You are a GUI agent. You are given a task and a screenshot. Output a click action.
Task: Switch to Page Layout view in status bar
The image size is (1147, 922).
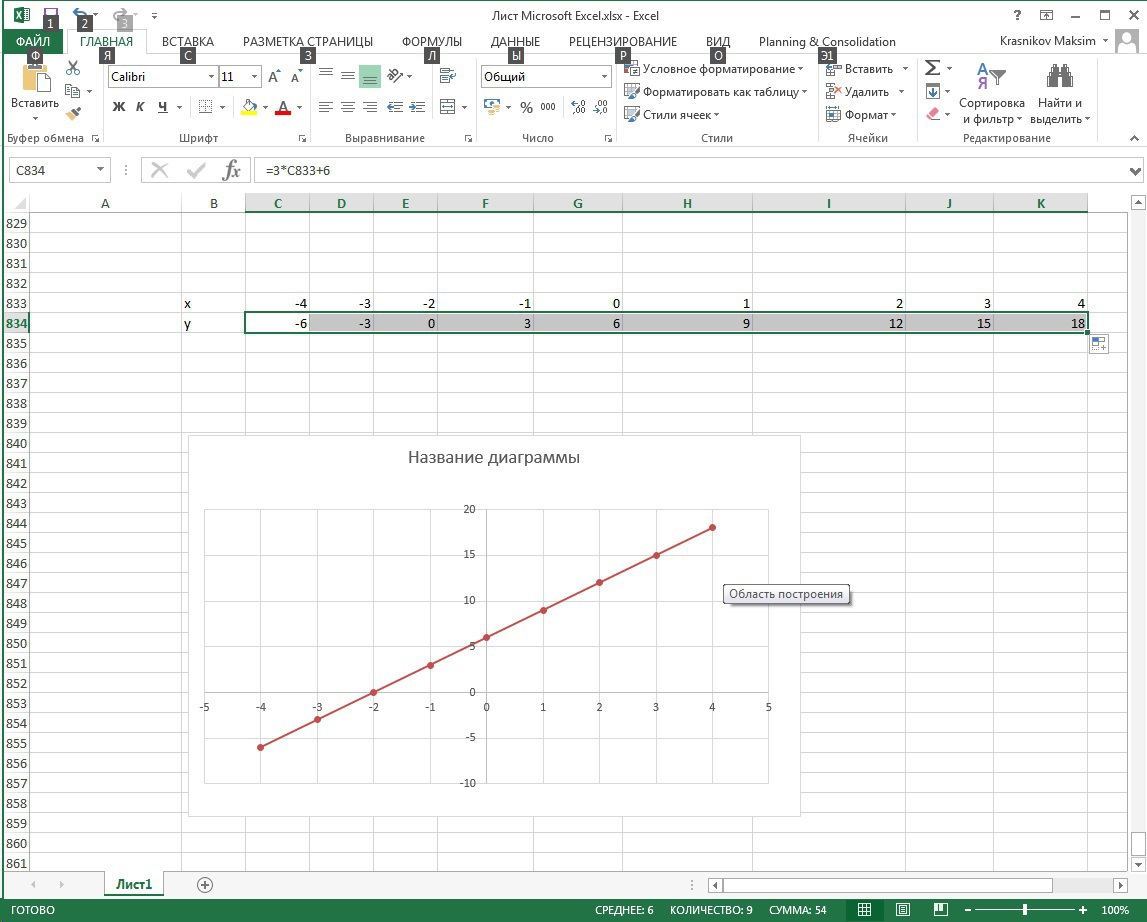[x=903, y=910]
